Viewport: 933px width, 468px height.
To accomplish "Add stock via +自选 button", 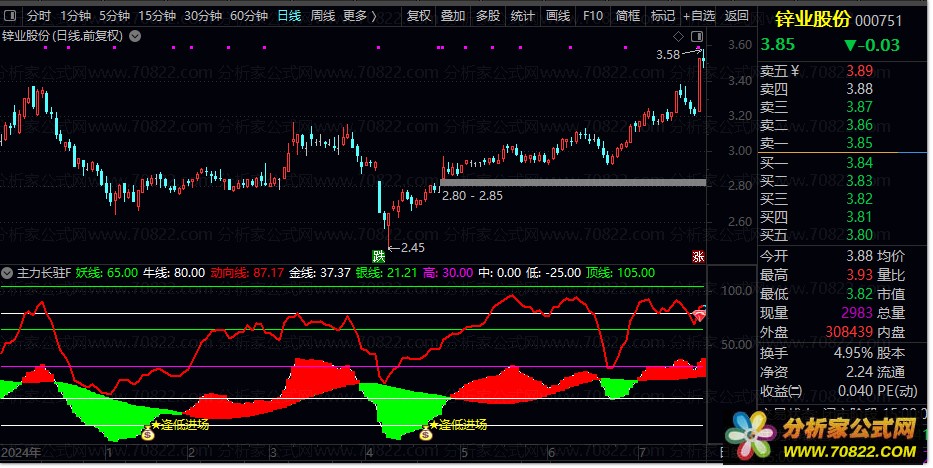I will pyautogui.click(x=698, y=16).
